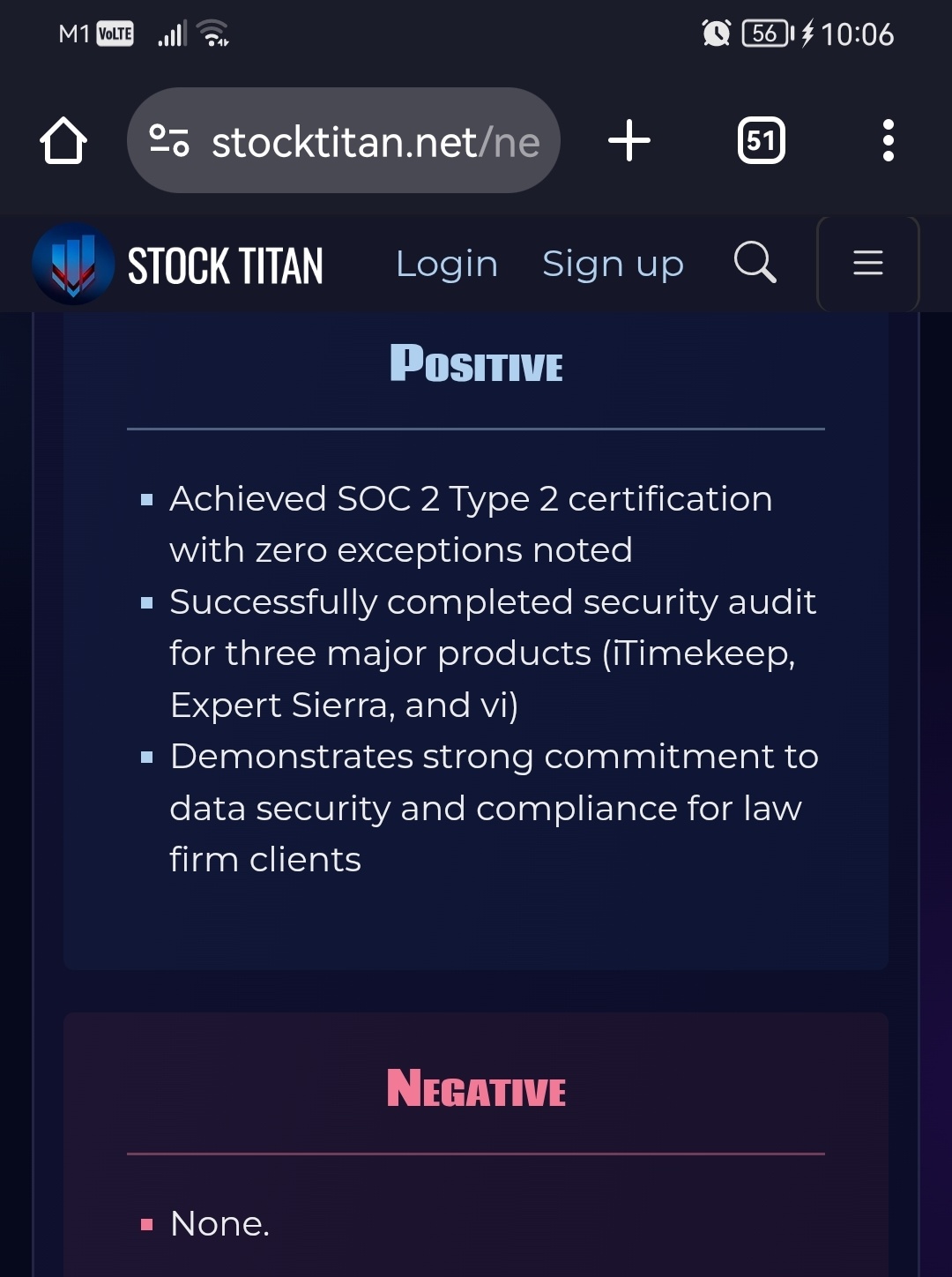Expand the hamburger navigation menu
Screen dimensions: 952x1277
click(x=868, y=263)
